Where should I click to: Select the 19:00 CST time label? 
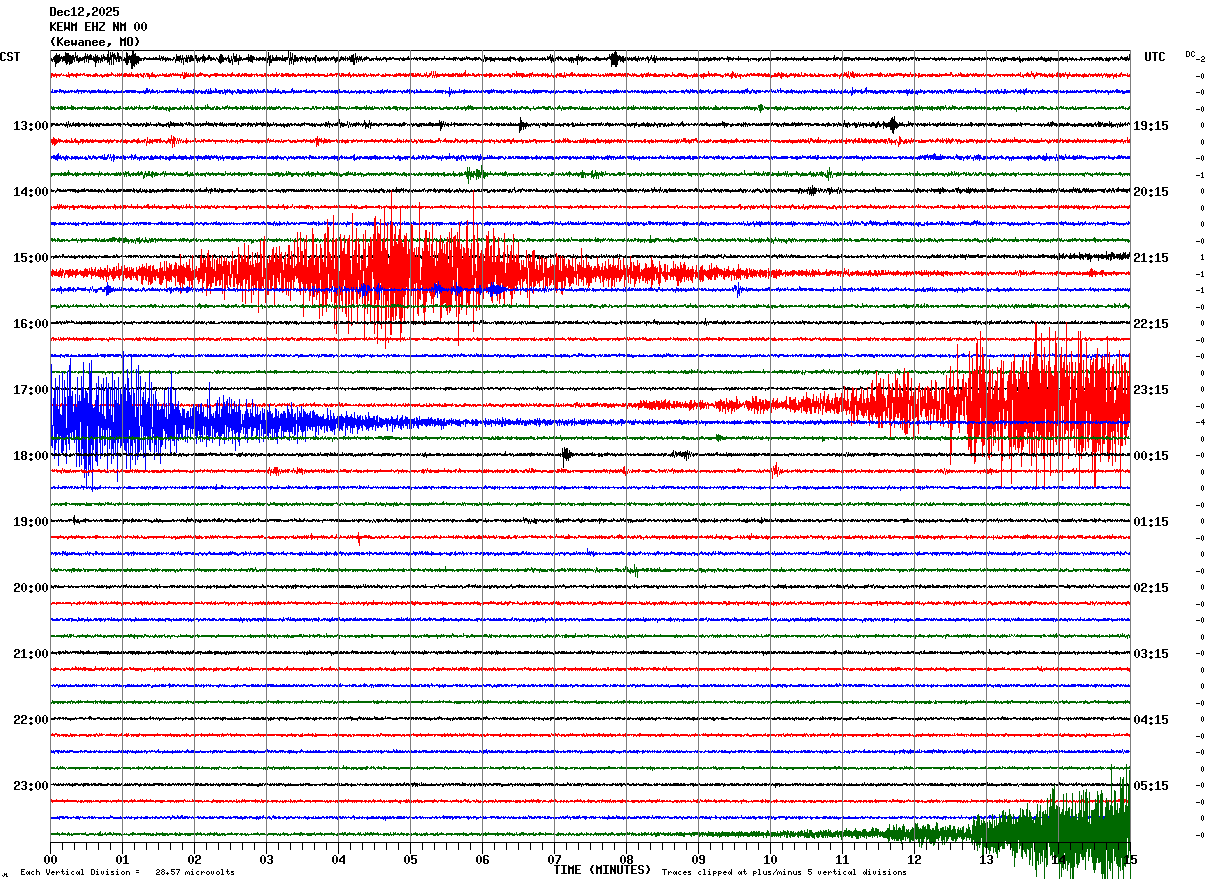point(30,522)
